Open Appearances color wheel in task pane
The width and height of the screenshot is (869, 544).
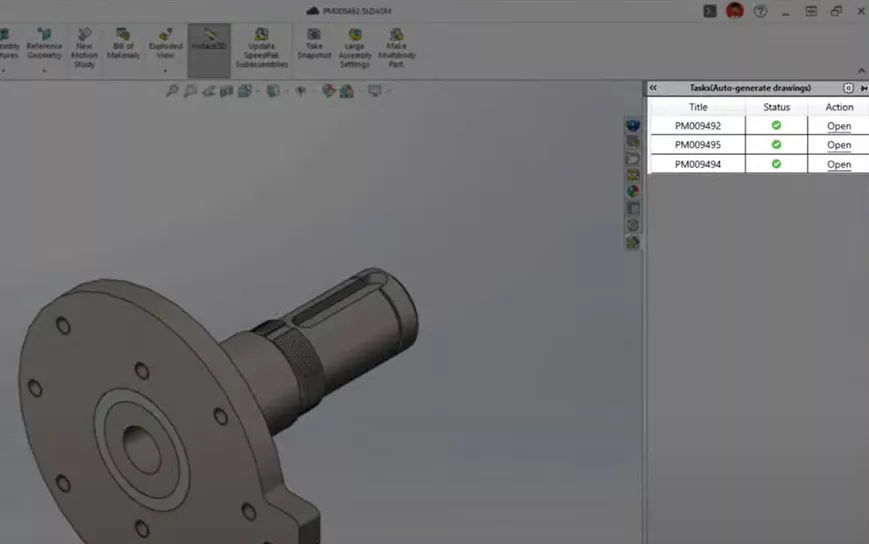[633, 191]
